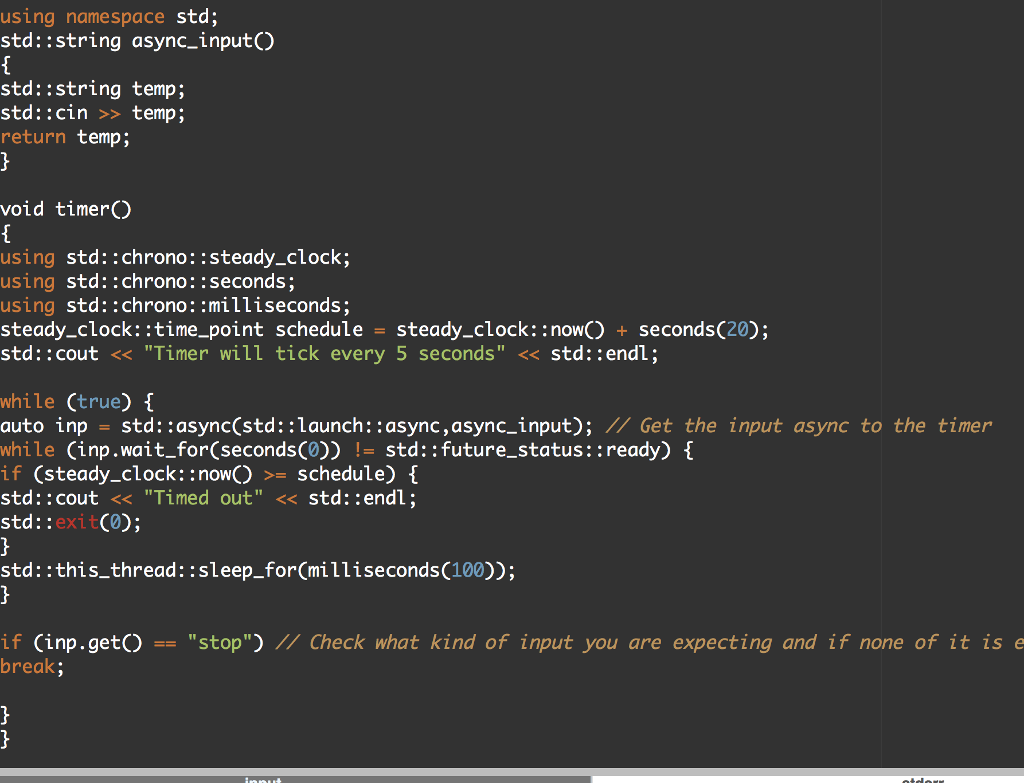Image resolution: width=1024 pixels, height=783 pixels.
Task: Select the "using namespace std;" line
Action: point(108,16)
